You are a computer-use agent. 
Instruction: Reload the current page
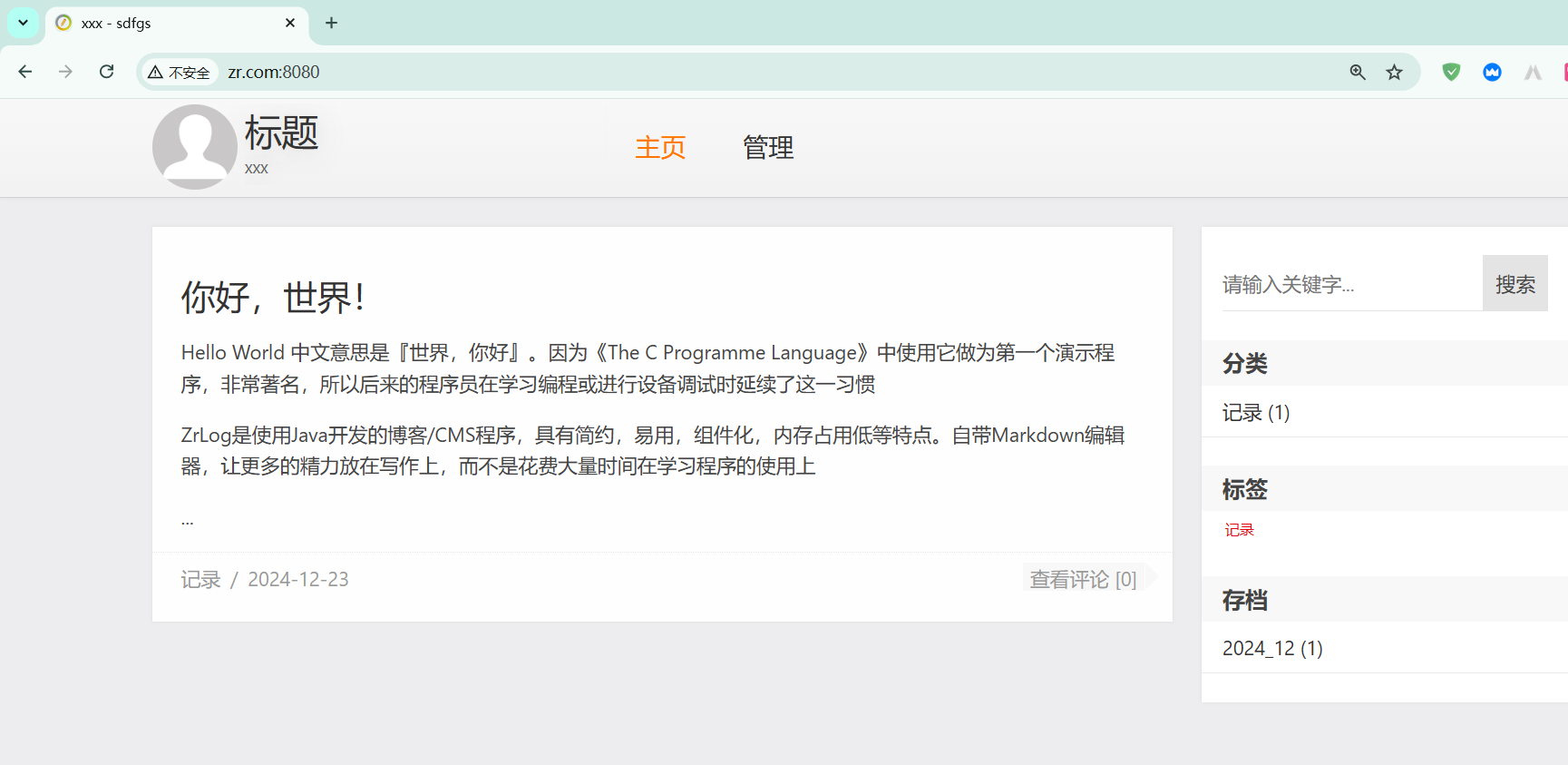[107, 72]
